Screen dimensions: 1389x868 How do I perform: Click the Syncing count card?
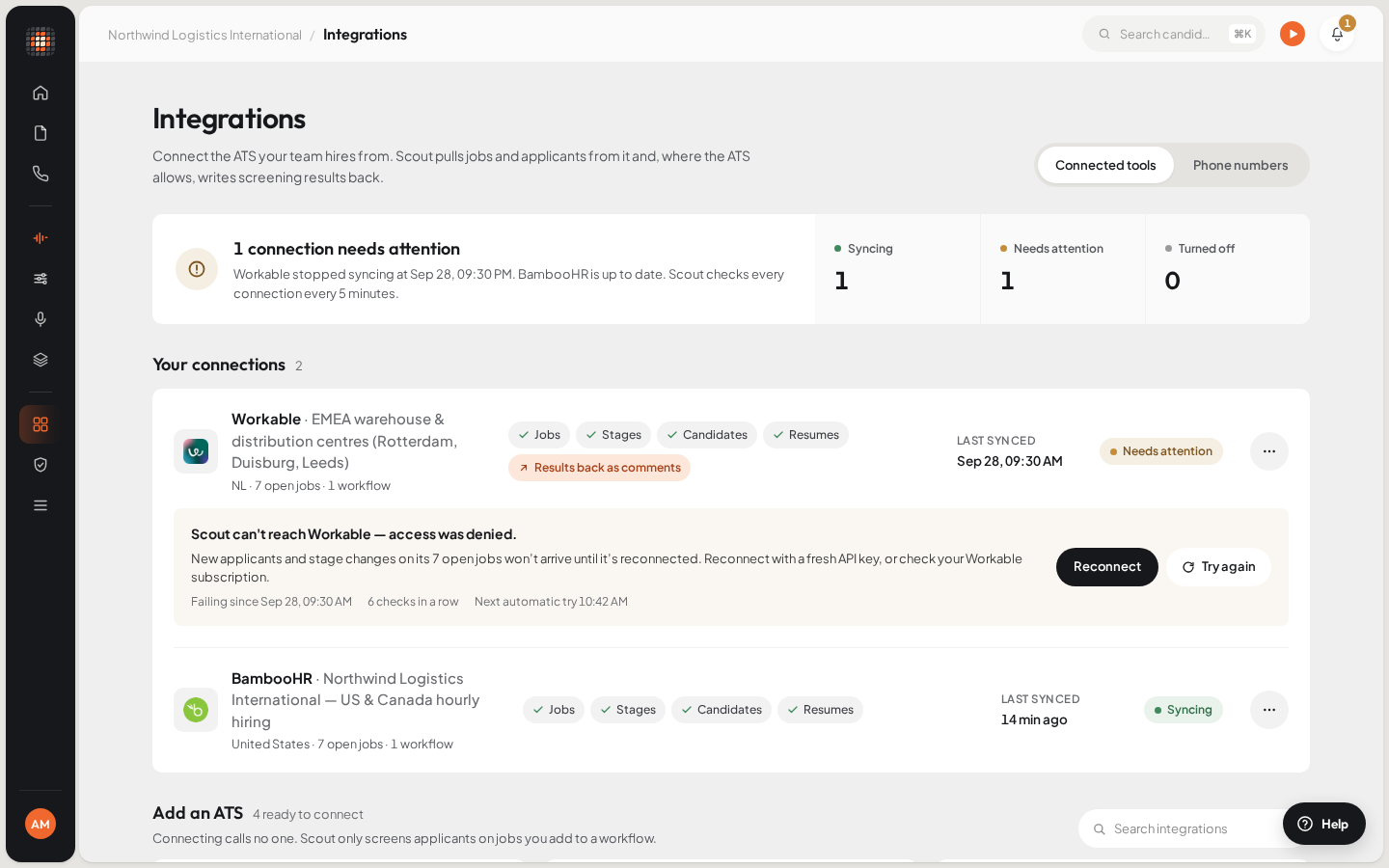tap(898, 269)
